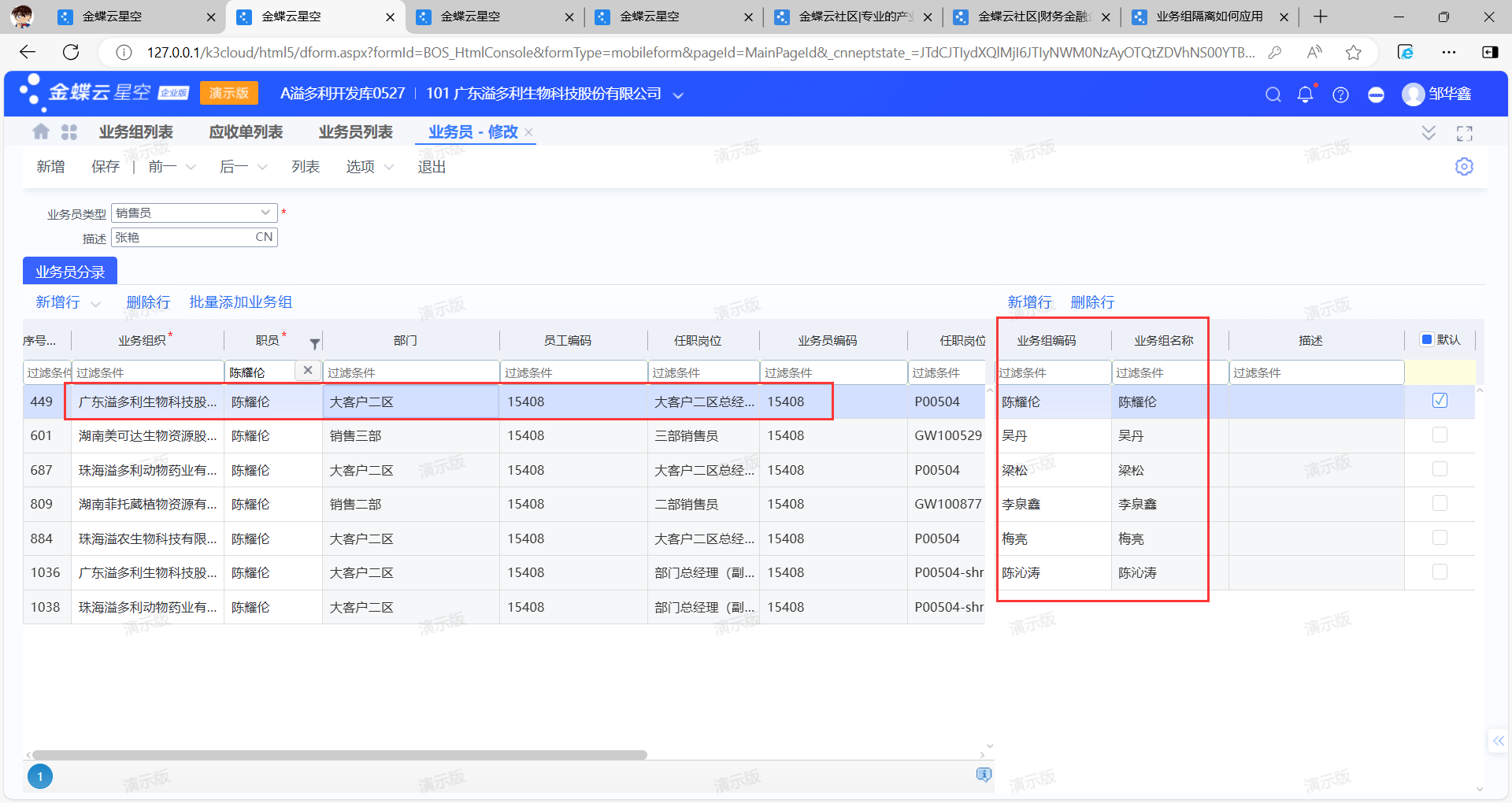
Task: Close the 业务员 - 修改 tab
Action: [x=528, y=132]
